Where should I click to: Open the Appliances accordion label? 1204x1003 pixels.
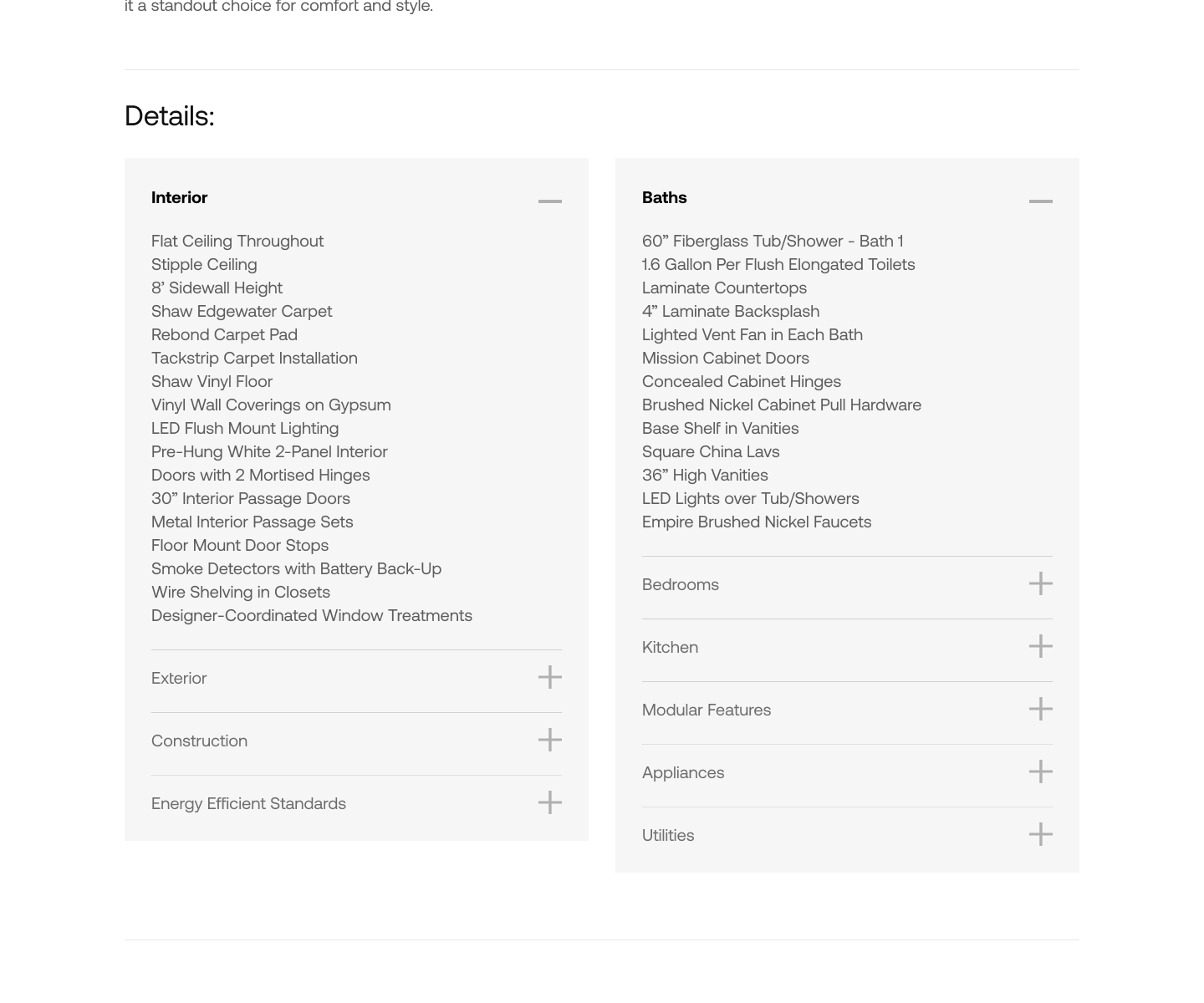682,772
